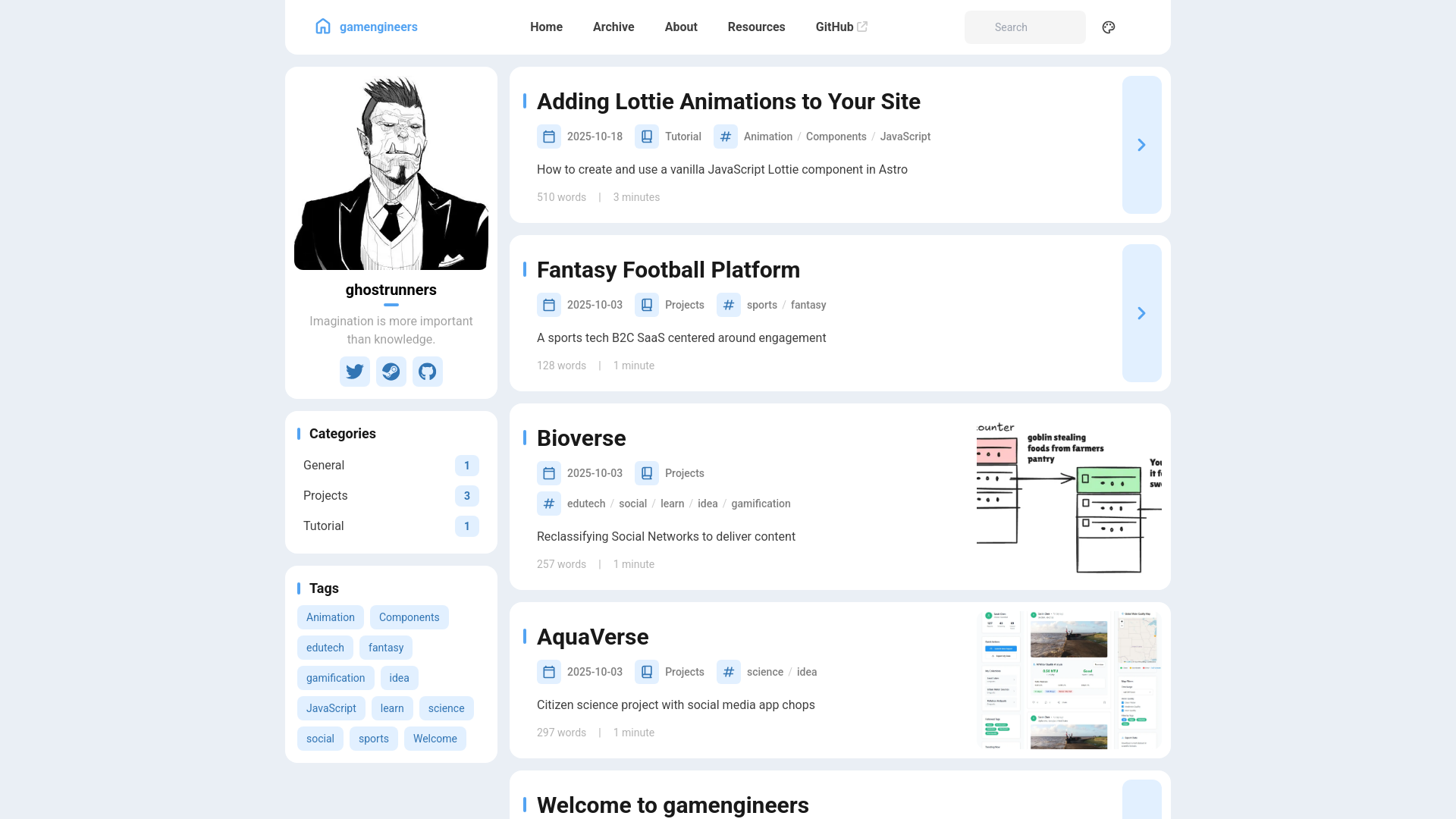Screen dimensions: 1456x819
Task: Open Fantasy Football post via chevron arrow
Action: point(1141,313)
